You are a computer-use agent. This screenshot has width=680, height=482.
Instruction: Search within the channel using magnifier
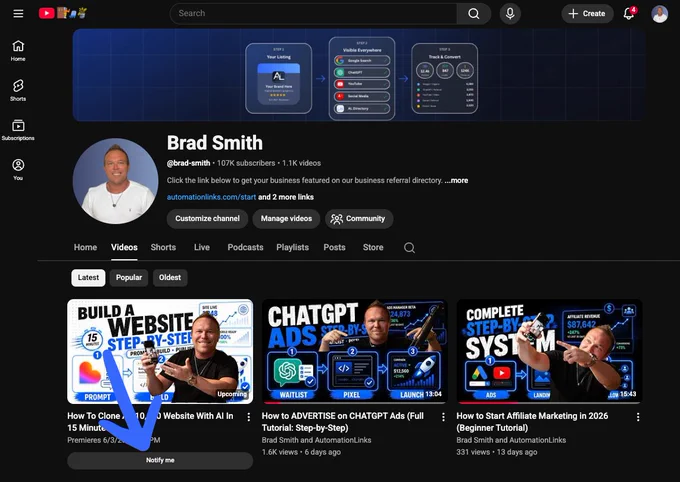point(409,248)
